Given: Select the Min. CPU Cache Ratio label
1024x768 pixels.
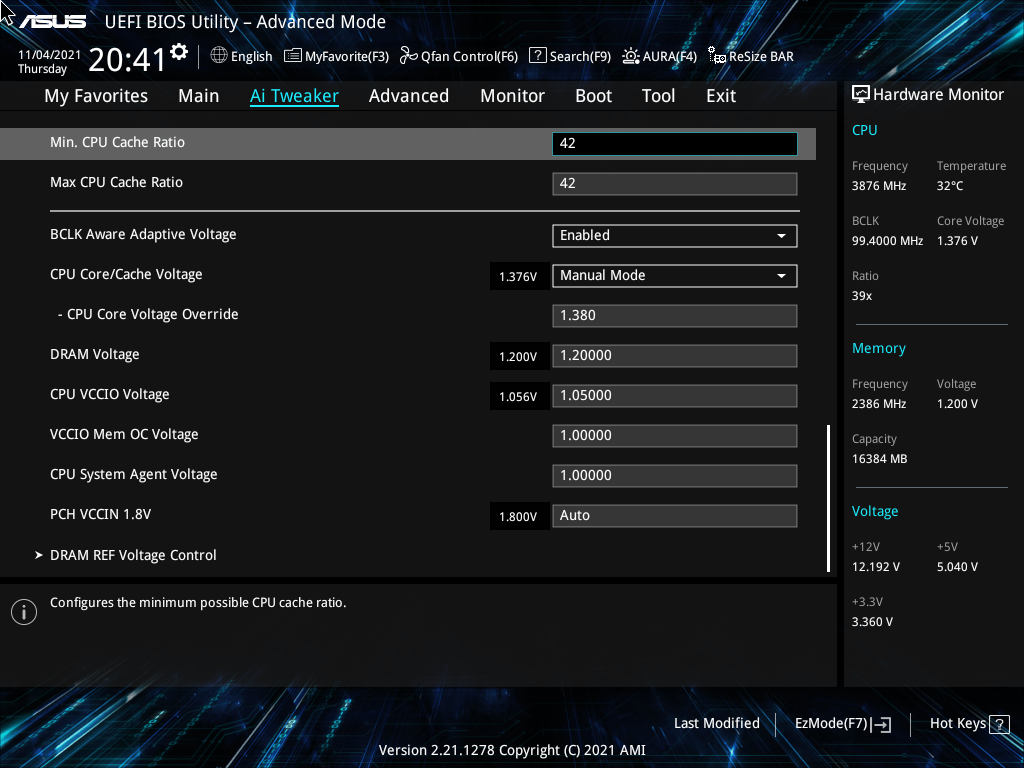Looking at the screenshot, I should [118, 142].
